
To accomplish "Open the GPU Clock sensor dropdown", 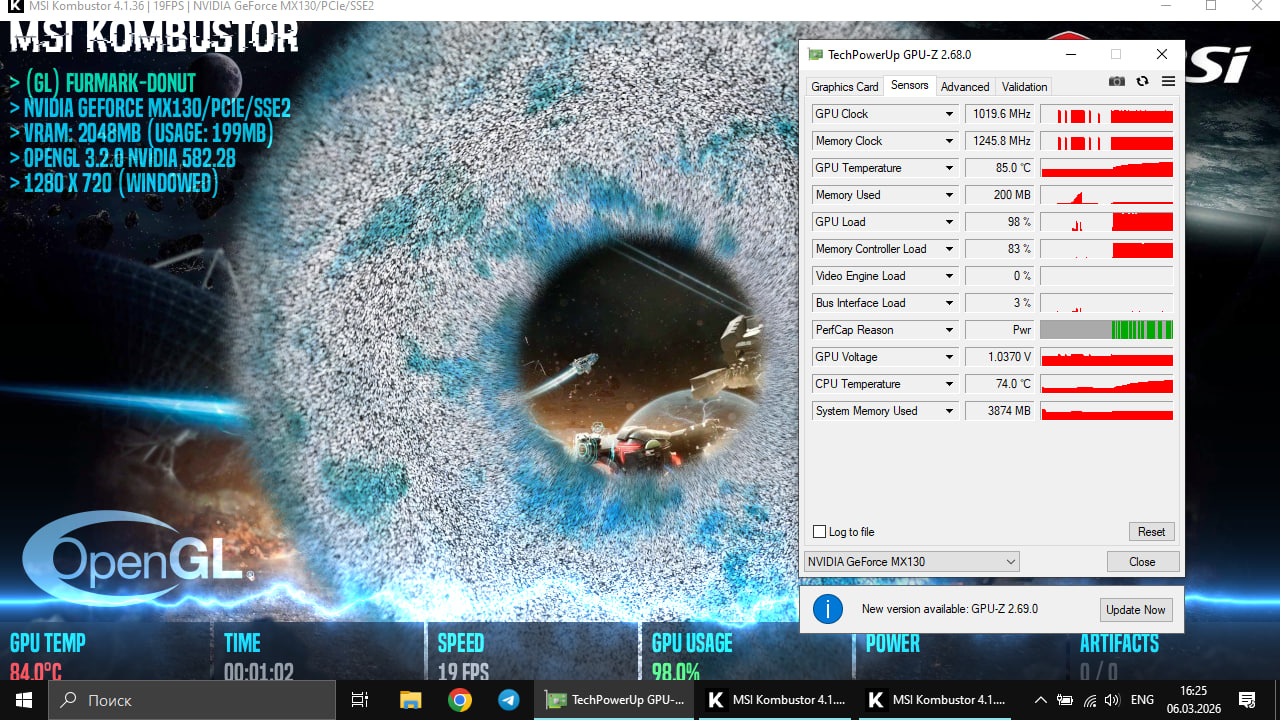I will [949, 114].
